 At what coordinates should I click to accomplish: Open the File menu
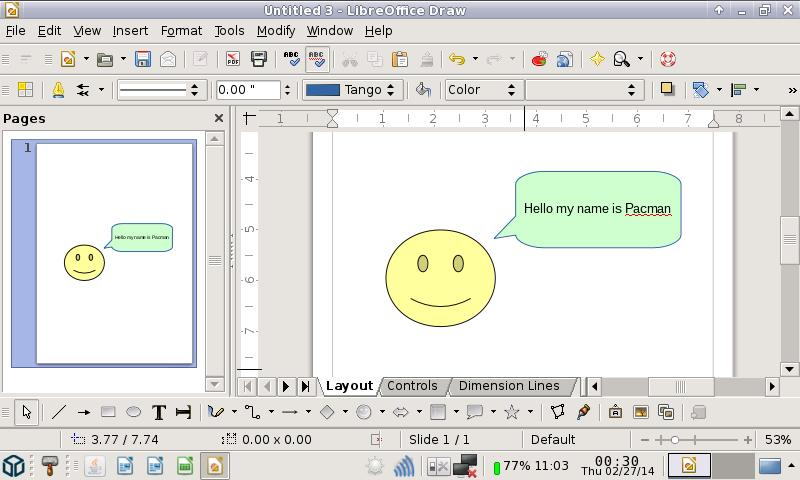pyautogui.click(x=15, y=31)
